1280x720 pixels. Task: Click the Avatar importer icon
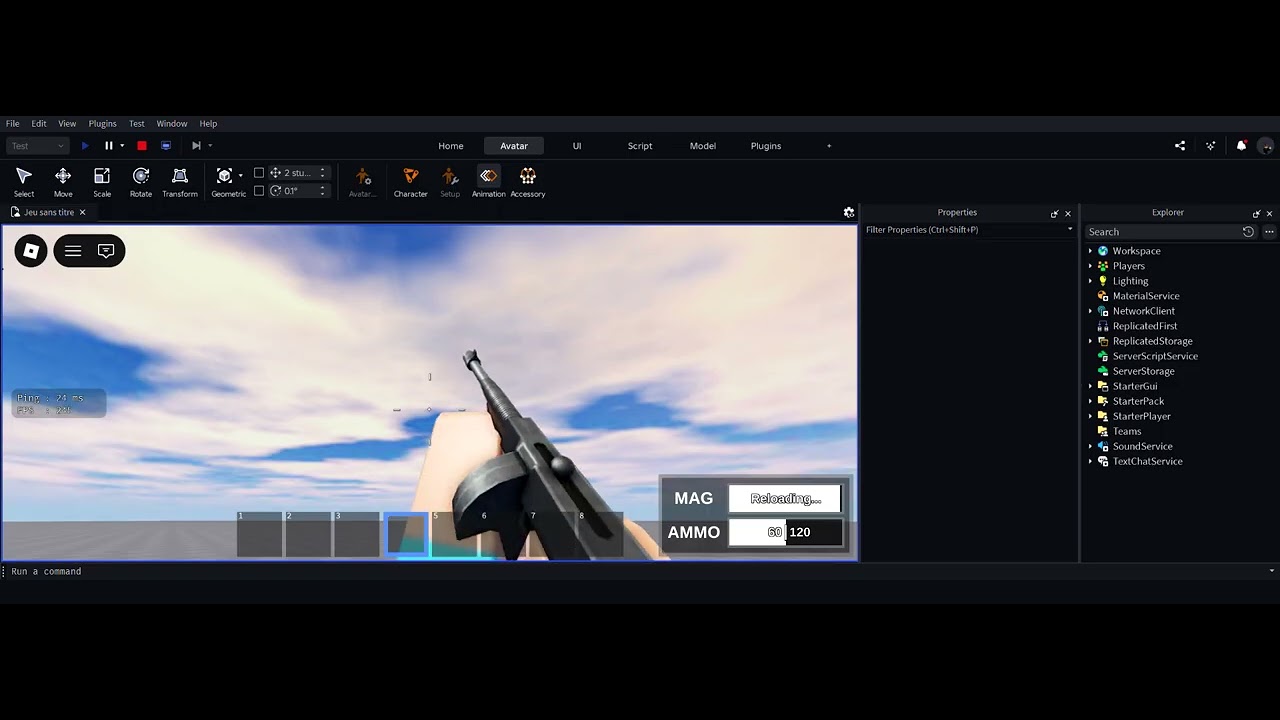[x=363, y=176]
